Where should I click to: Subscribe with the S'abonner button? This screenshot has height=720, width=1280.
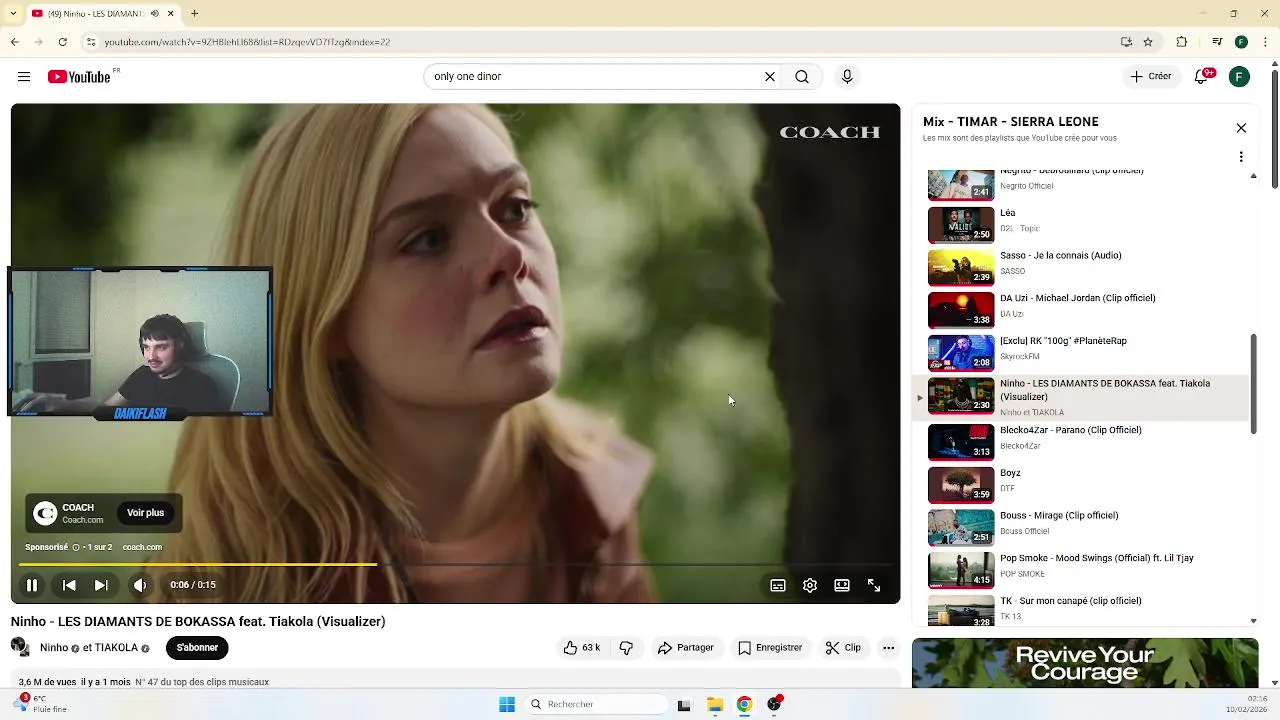(x=197, y=648)
